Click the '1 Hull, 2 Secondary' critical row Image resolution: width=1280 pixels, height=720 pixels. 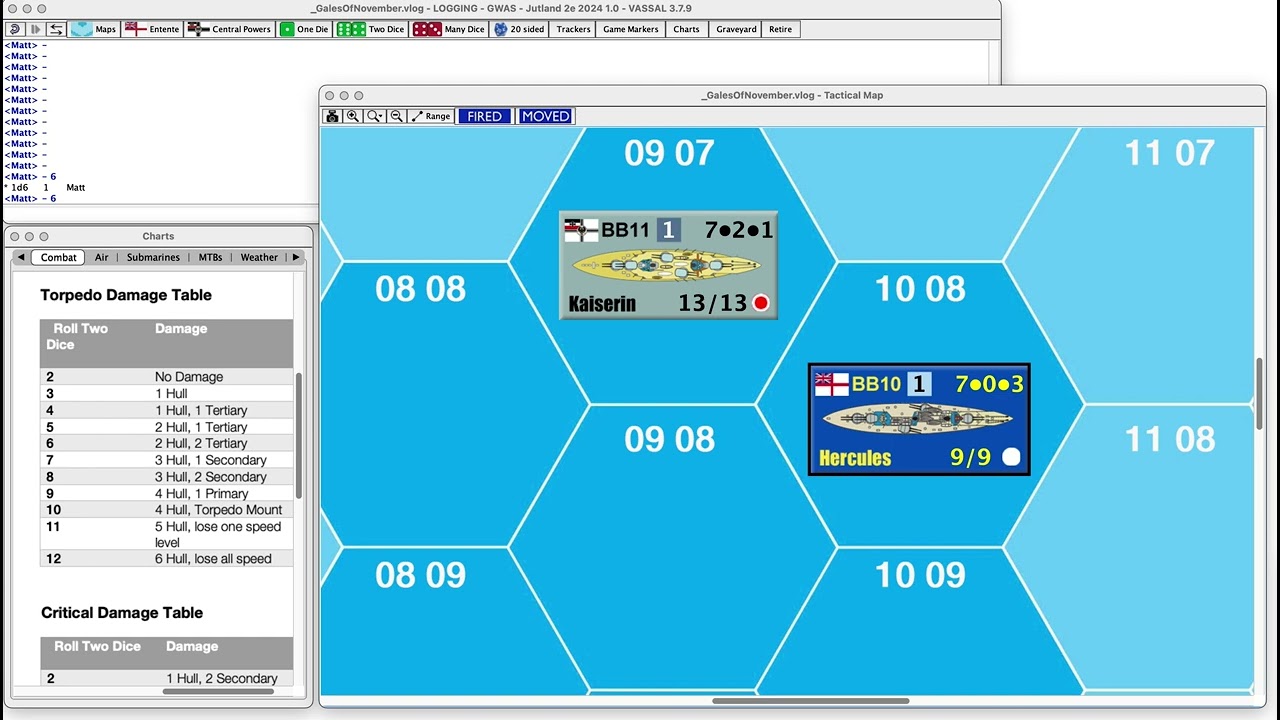pos(166,679)
